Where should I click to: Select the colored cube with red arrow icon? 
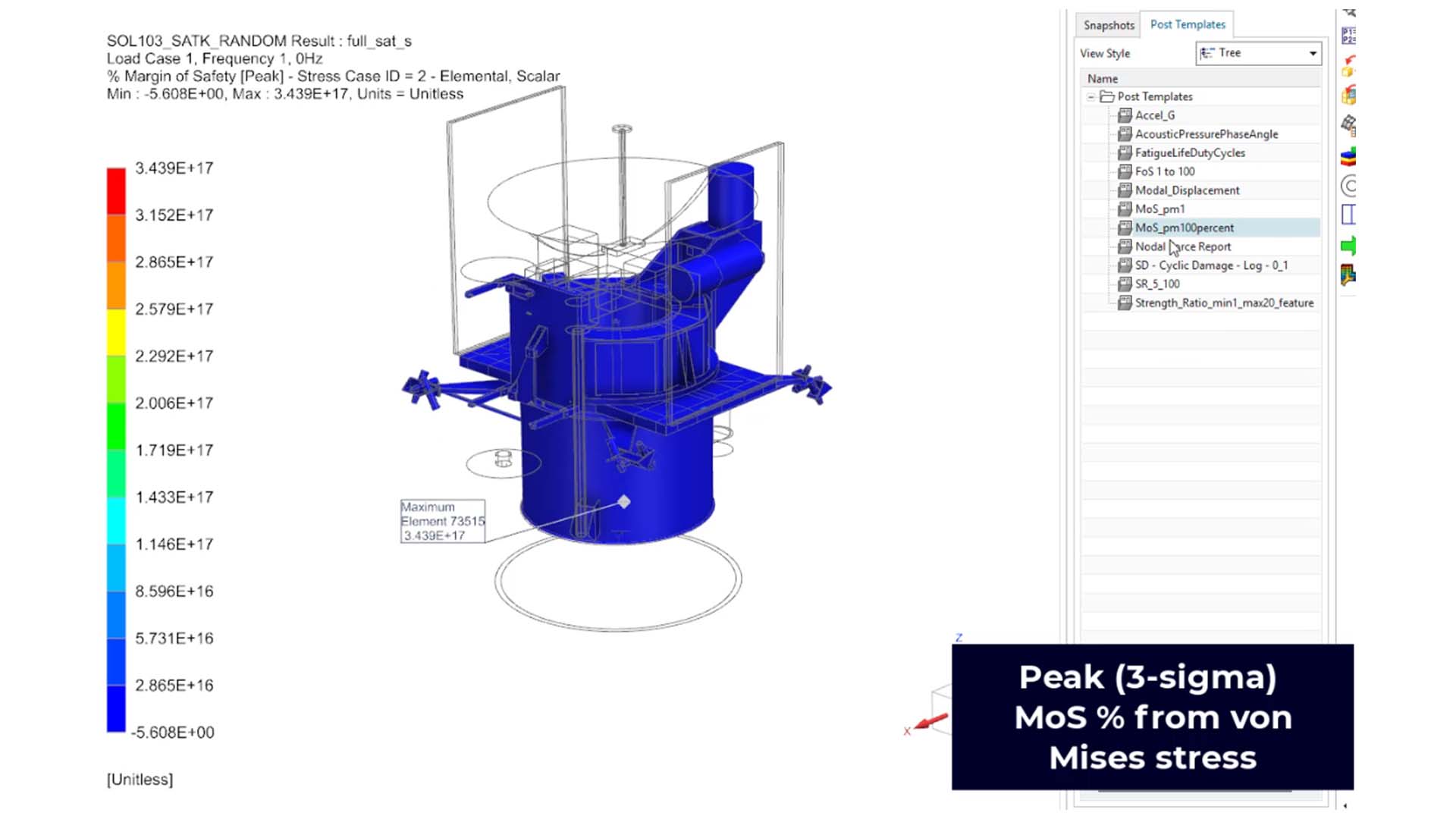(1348, 94)
